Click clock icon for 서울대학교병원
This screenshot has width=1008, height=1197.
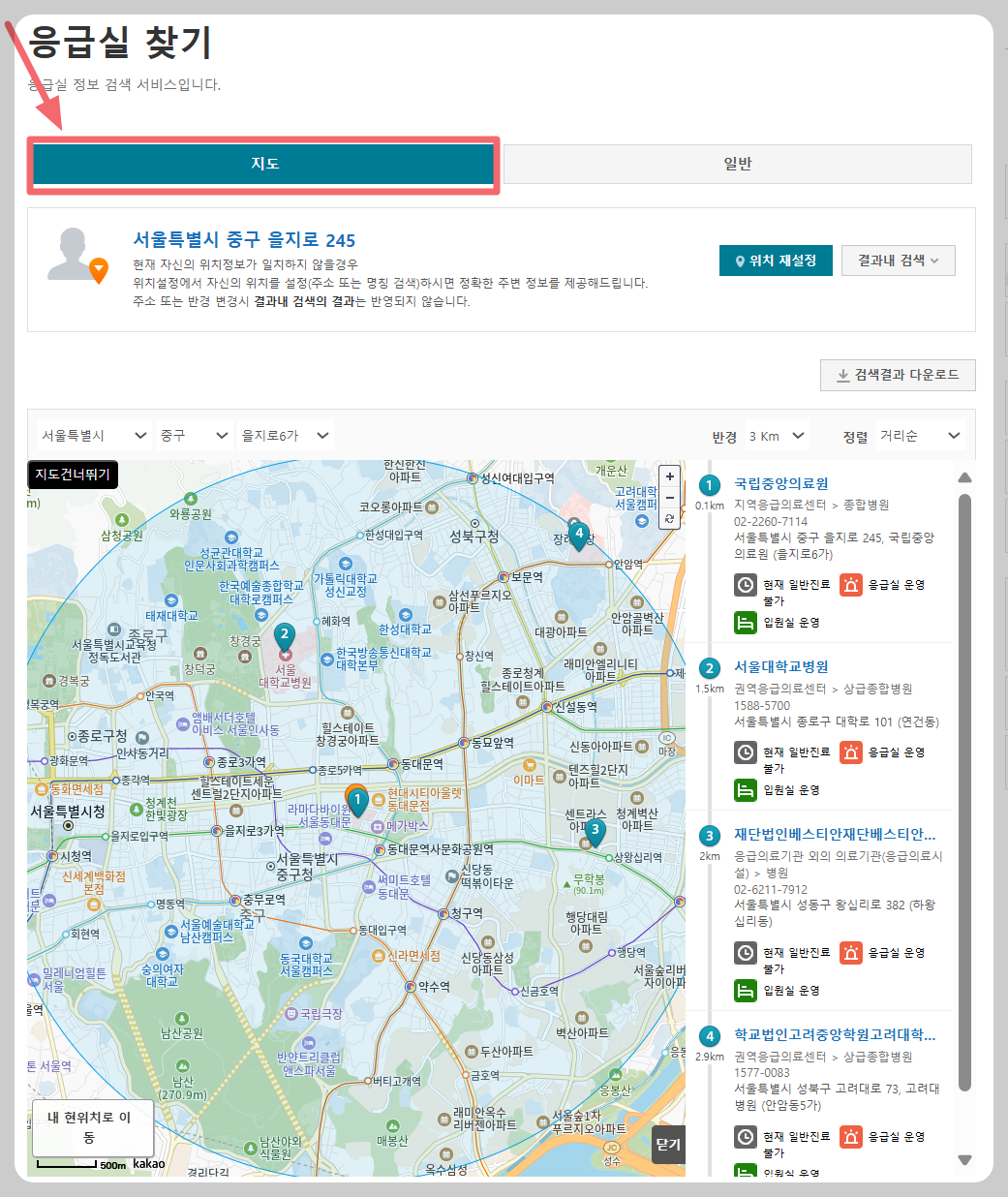[x=745, y=752]
